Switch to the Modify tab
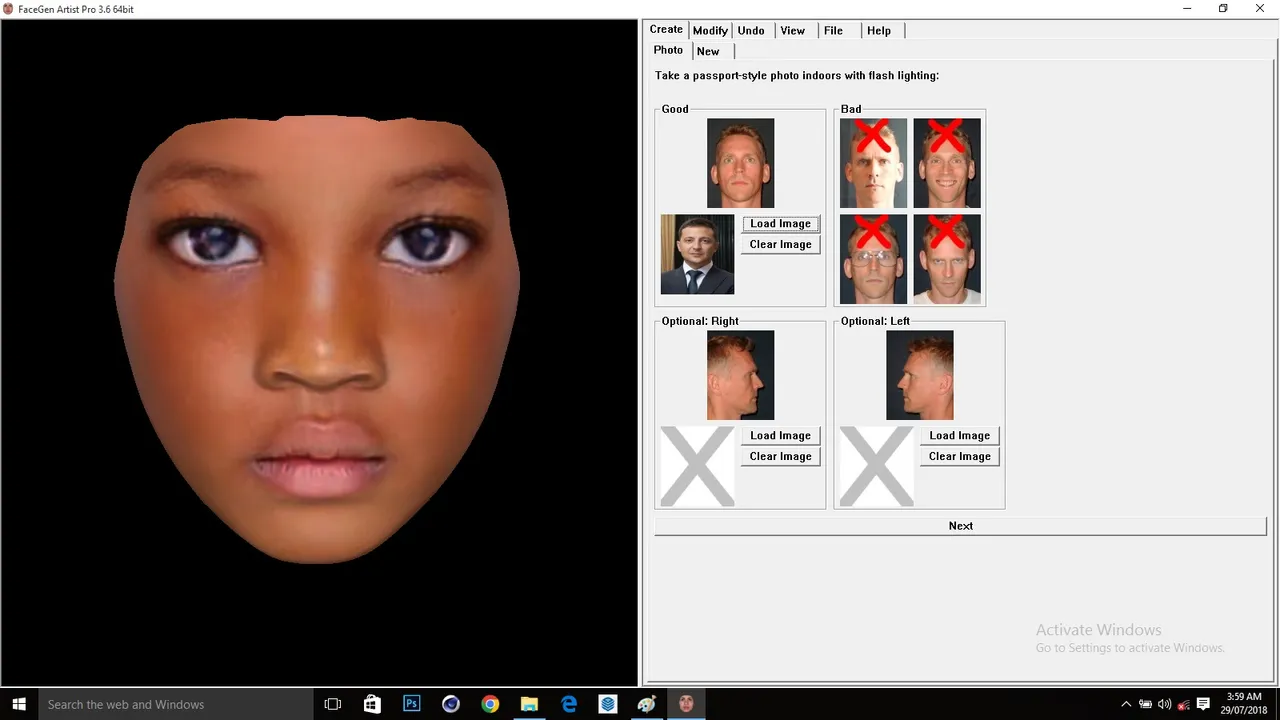Viewport: 1280px width, 720px height. click(x=710, y=31)
